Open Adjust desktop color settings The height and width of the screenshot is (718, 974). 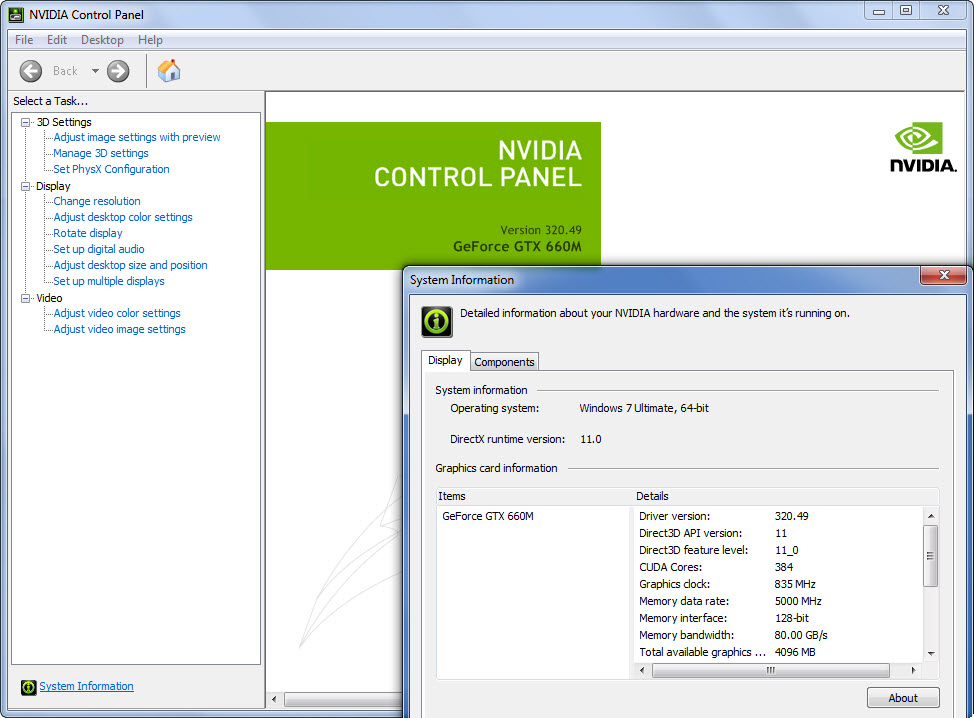coord(123,217)
